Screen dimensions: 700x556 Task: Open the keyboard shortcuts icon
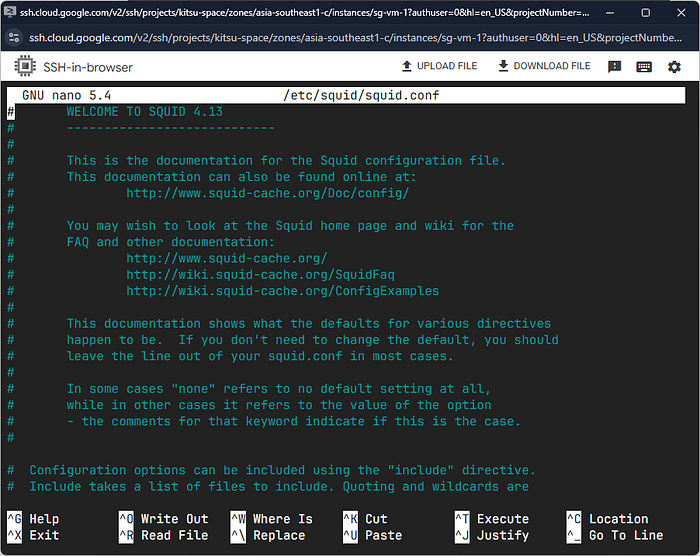click(644, 67)
